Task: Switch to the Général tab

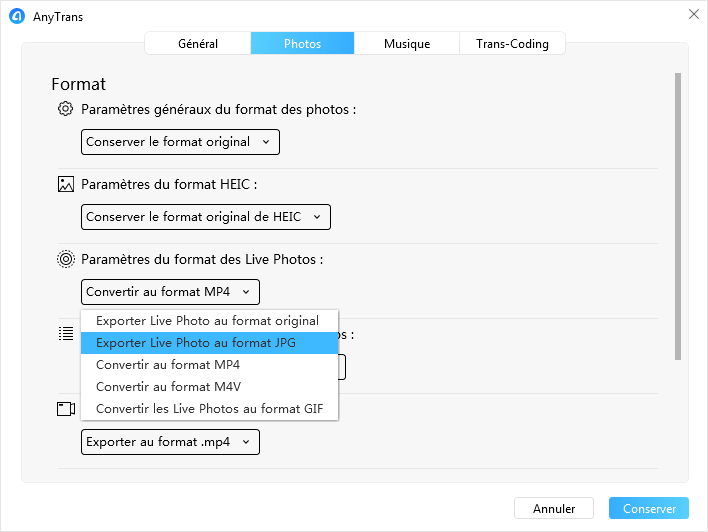Action: [198, 43]
